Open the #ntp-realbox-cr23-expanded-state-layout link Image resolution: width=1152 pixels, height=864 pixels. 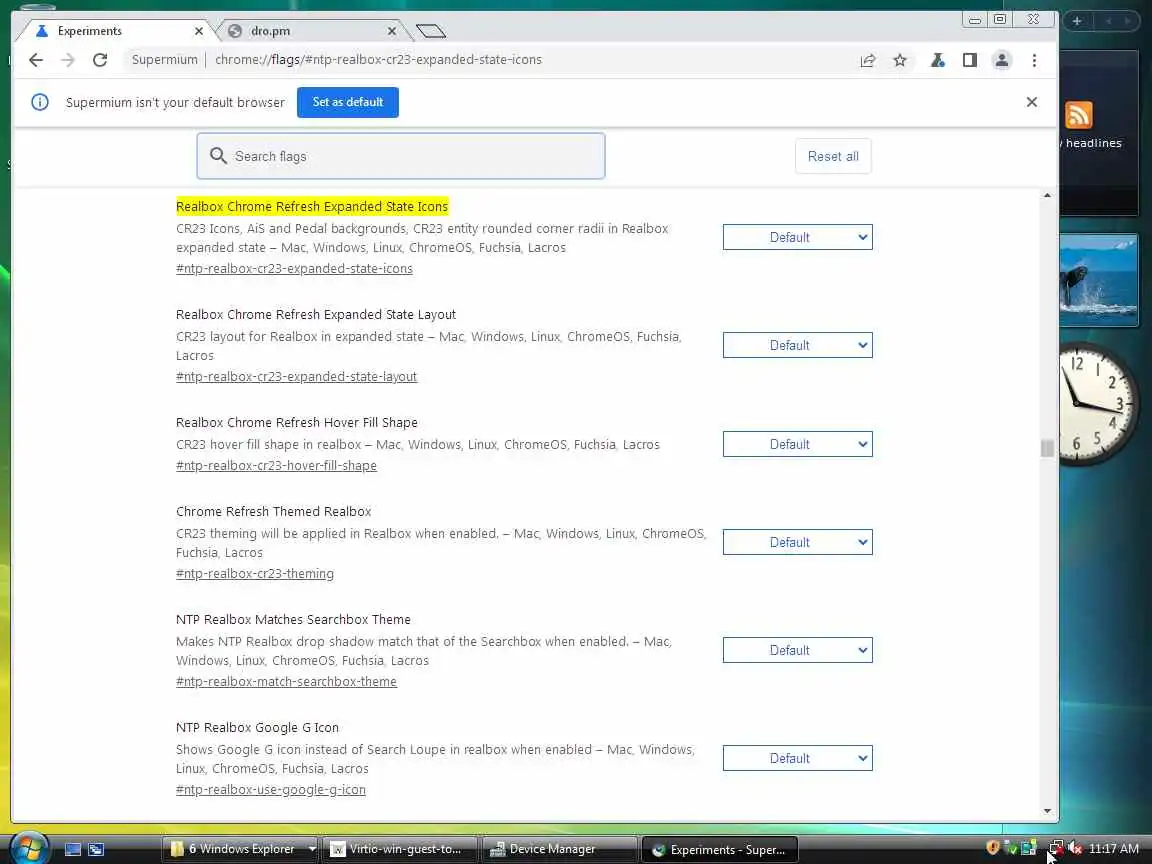click(x=296, y=377)
